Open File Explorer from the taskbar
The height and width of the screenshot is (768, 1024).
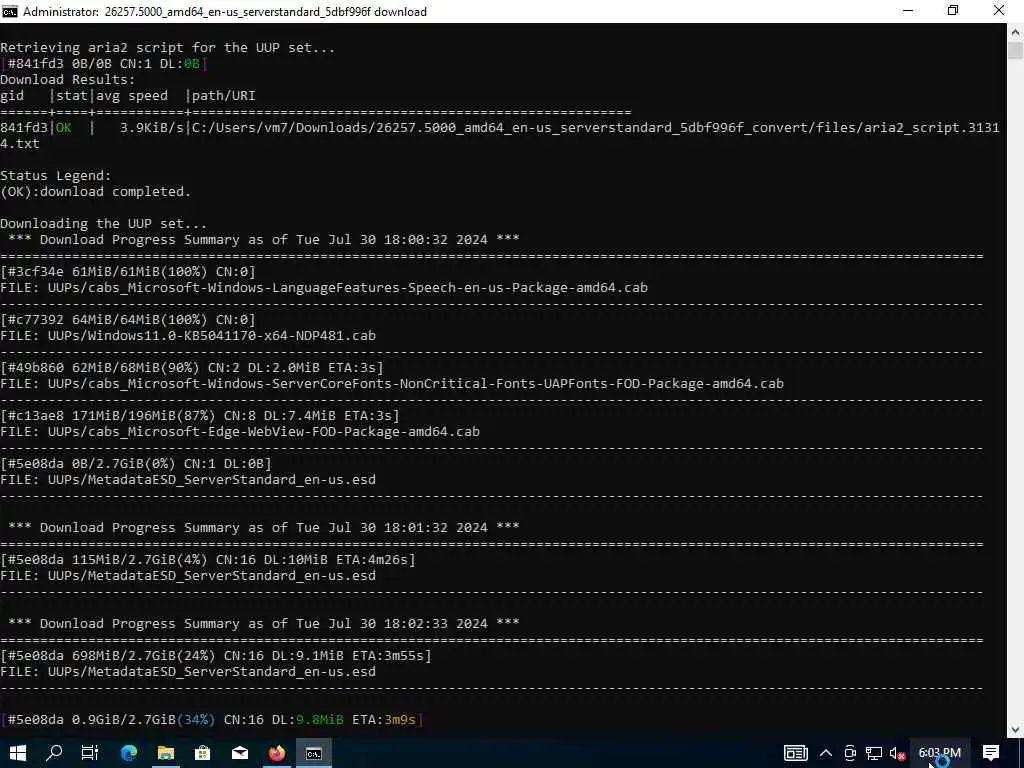click(x=166, y=753)
